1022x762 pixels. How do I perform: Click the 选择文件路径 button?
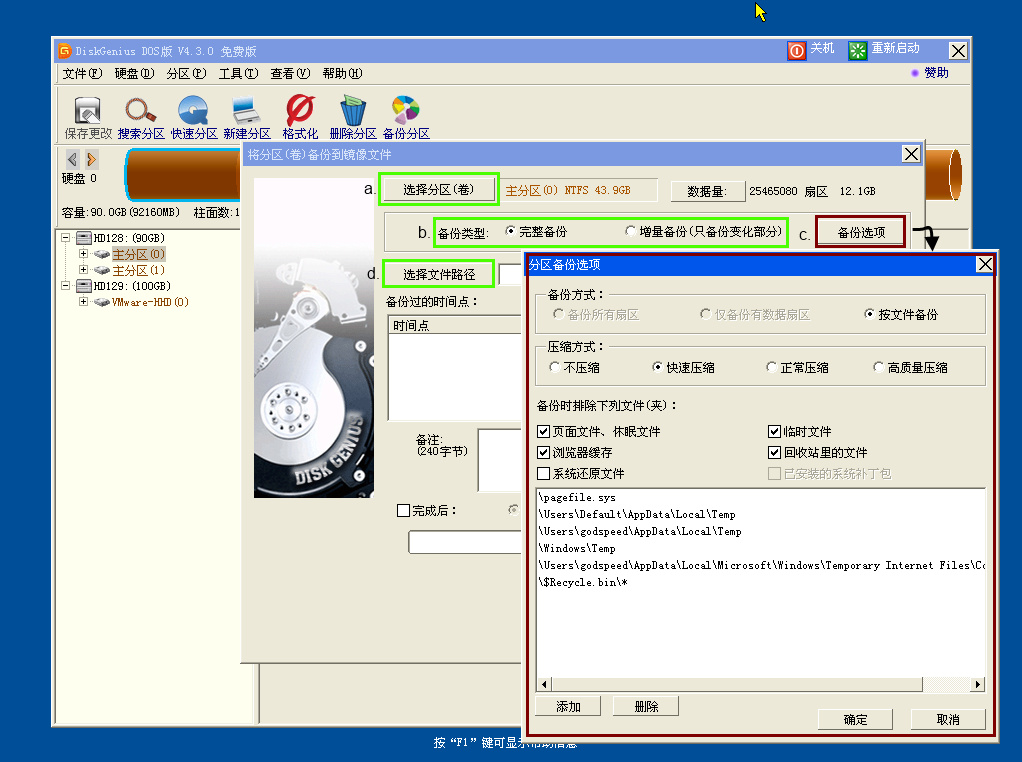[439, 274]
